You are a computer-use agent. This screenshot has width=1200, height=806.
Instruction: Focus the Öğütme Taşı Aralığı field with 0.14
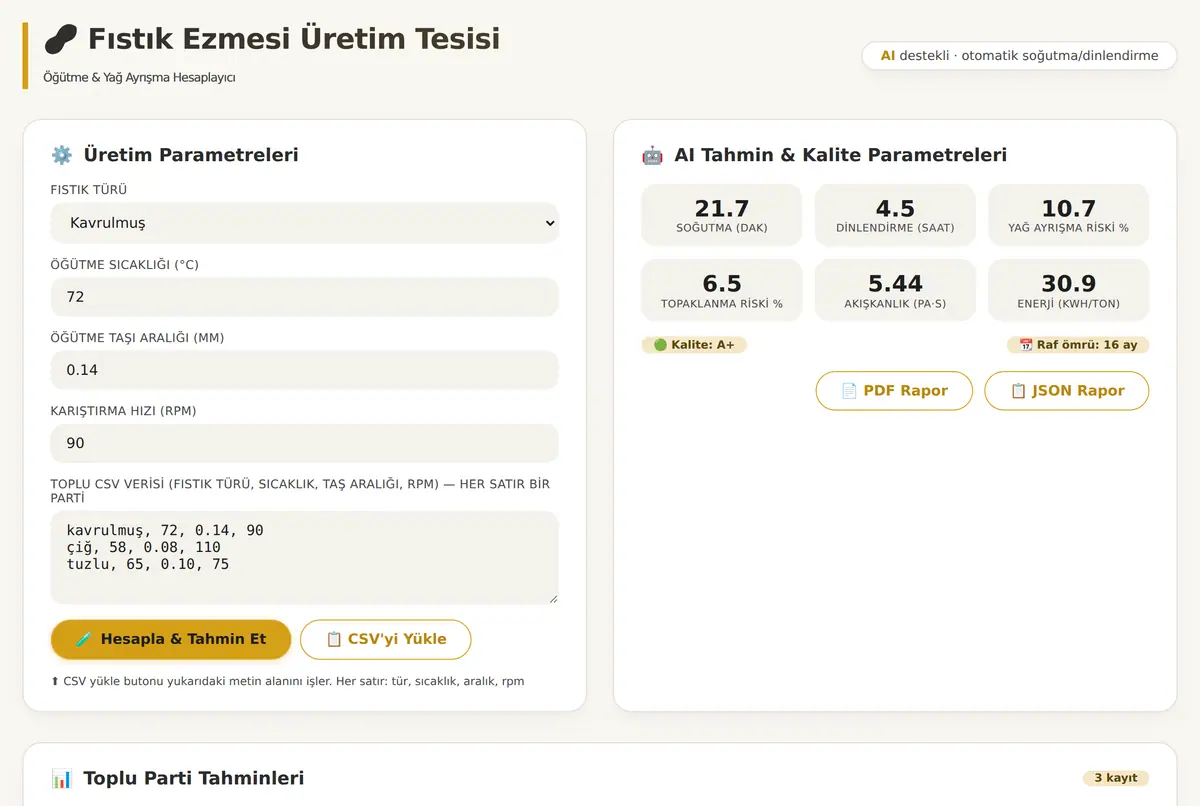click(304, 370)
